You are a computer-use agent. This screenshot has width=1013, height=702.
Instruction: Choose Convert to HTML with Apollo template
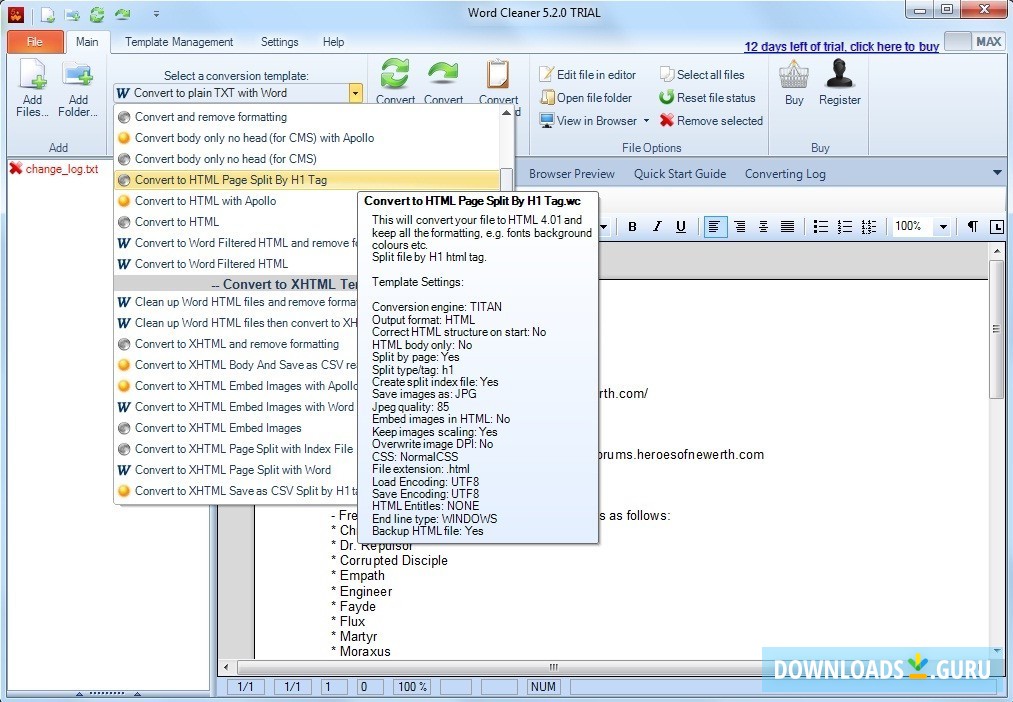(x=236, y=201)
